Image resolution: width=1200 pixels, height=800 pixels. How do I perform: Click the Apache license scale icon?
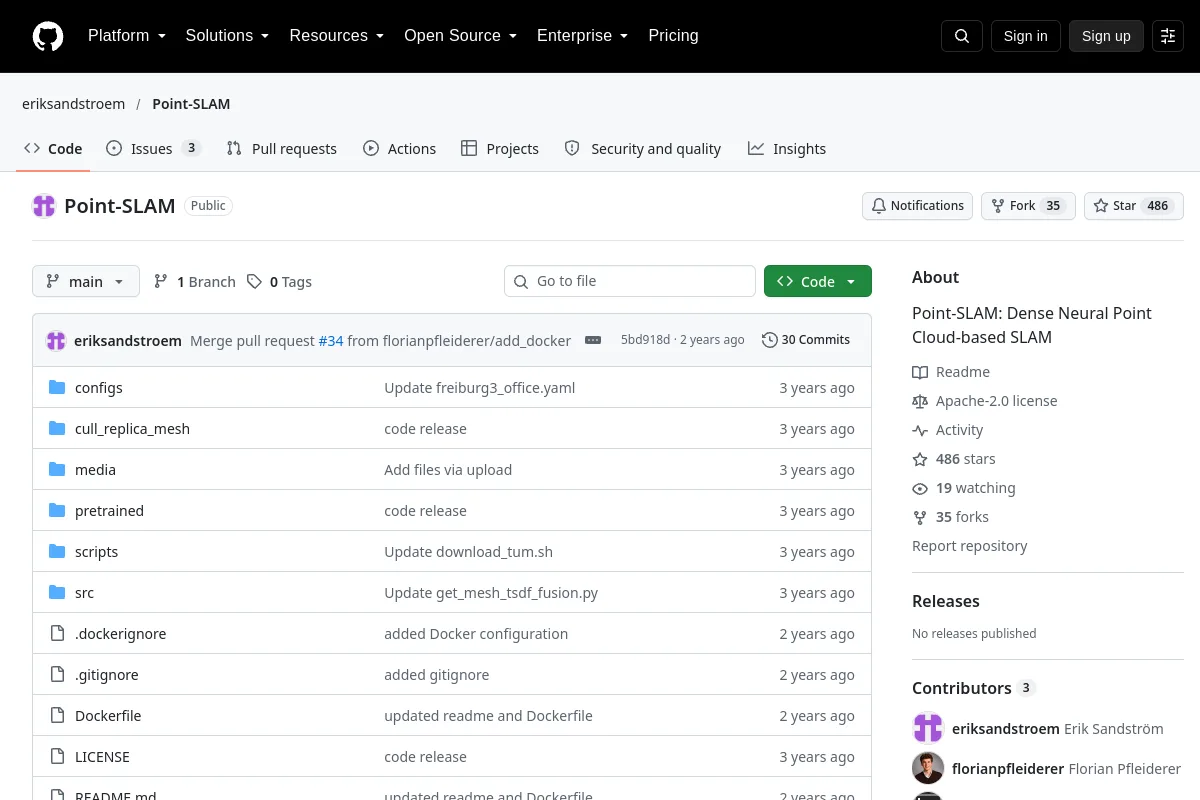click(x=920, y=401)
